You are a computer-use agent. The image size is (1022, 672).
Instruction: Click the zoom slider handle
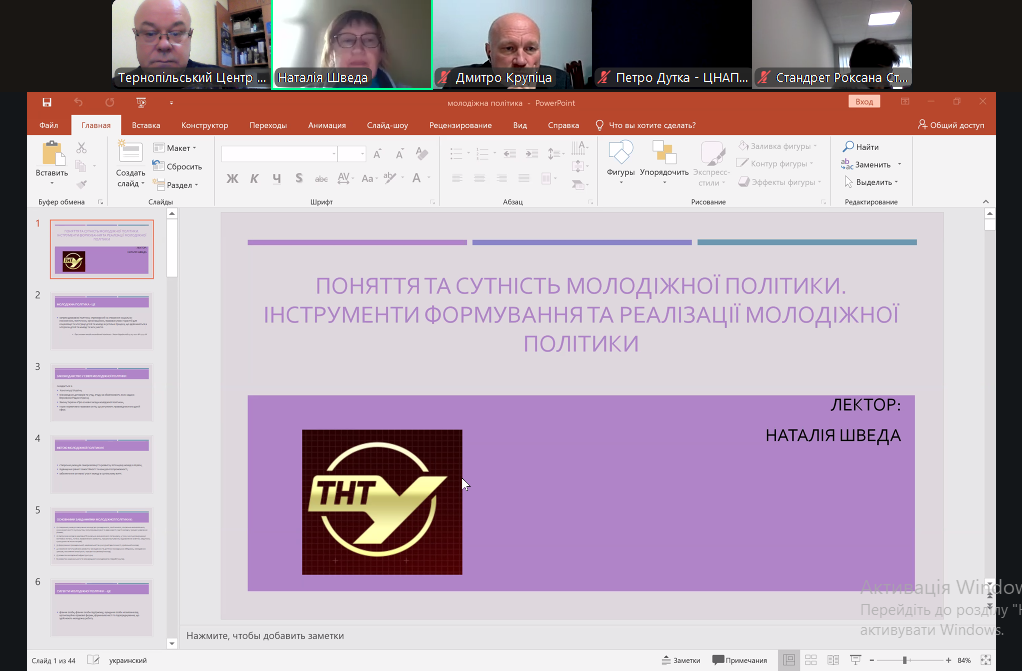905,660
